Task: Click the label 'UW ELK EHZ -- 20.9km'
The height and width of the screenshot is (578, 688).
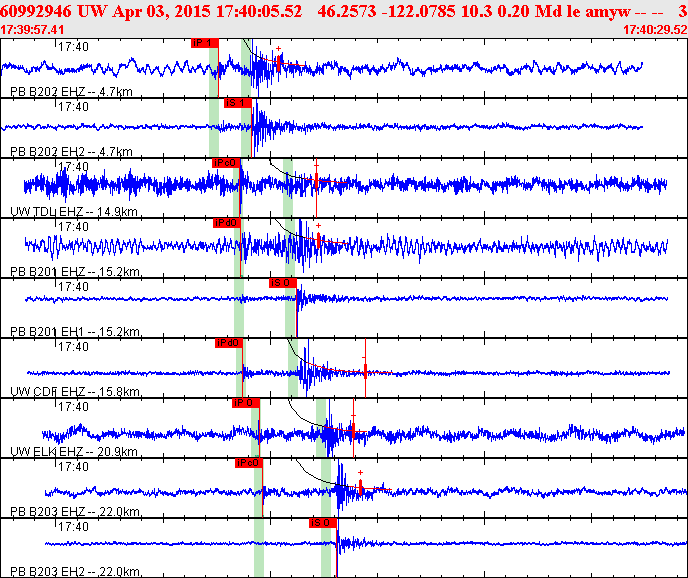Action: pyautogui.click(x=74, y=452)
